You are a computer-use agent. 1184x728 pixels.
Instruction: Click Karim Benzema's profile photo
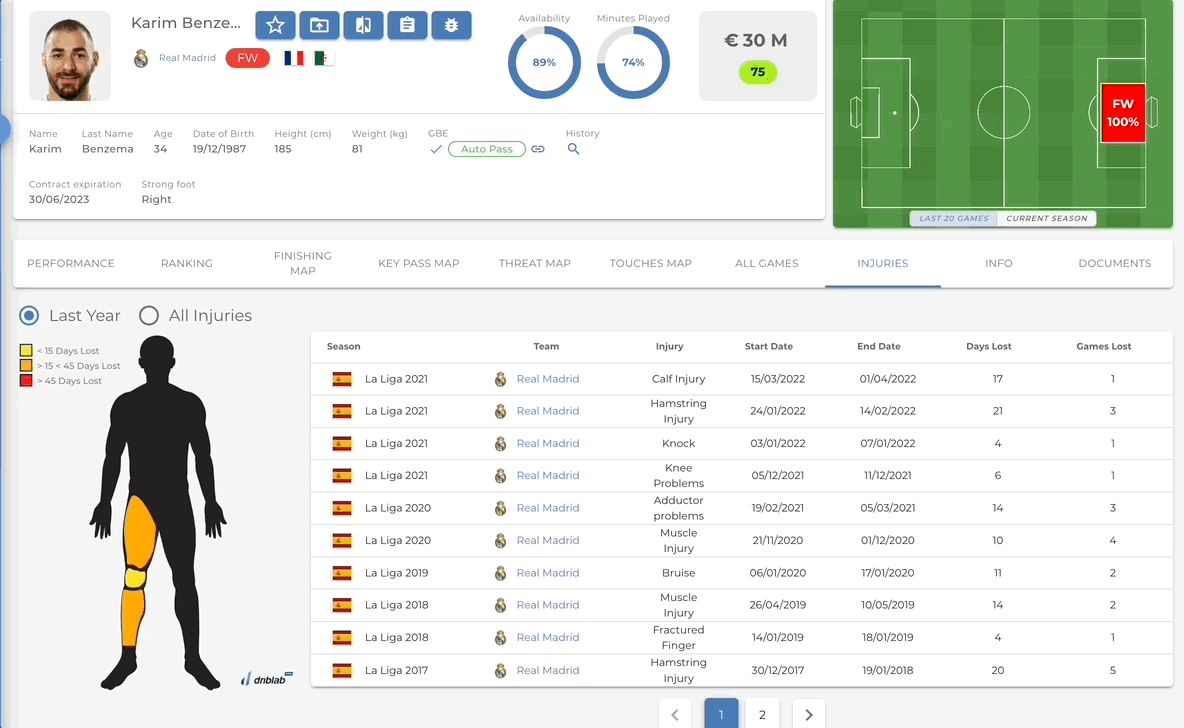69,56
